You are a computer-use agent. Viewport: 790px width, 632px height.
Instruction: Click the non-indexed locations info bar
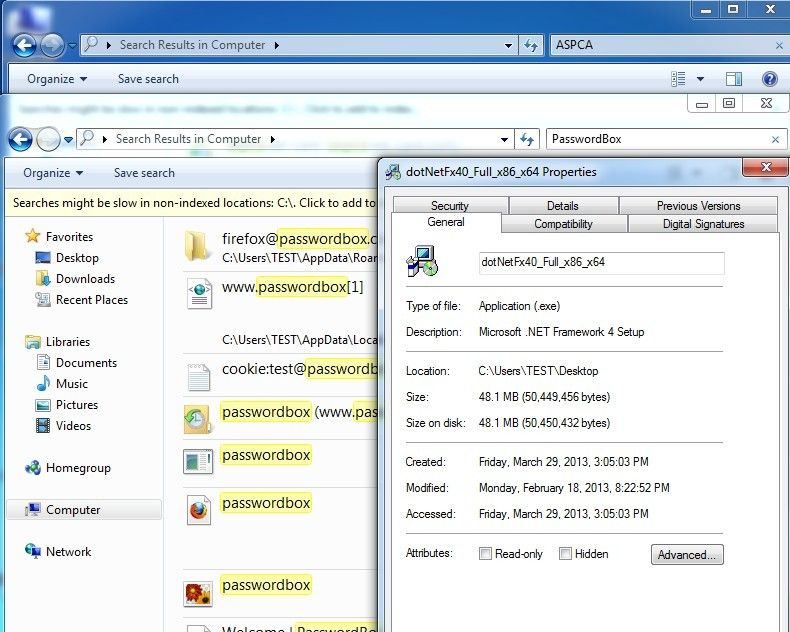[191, 203]
